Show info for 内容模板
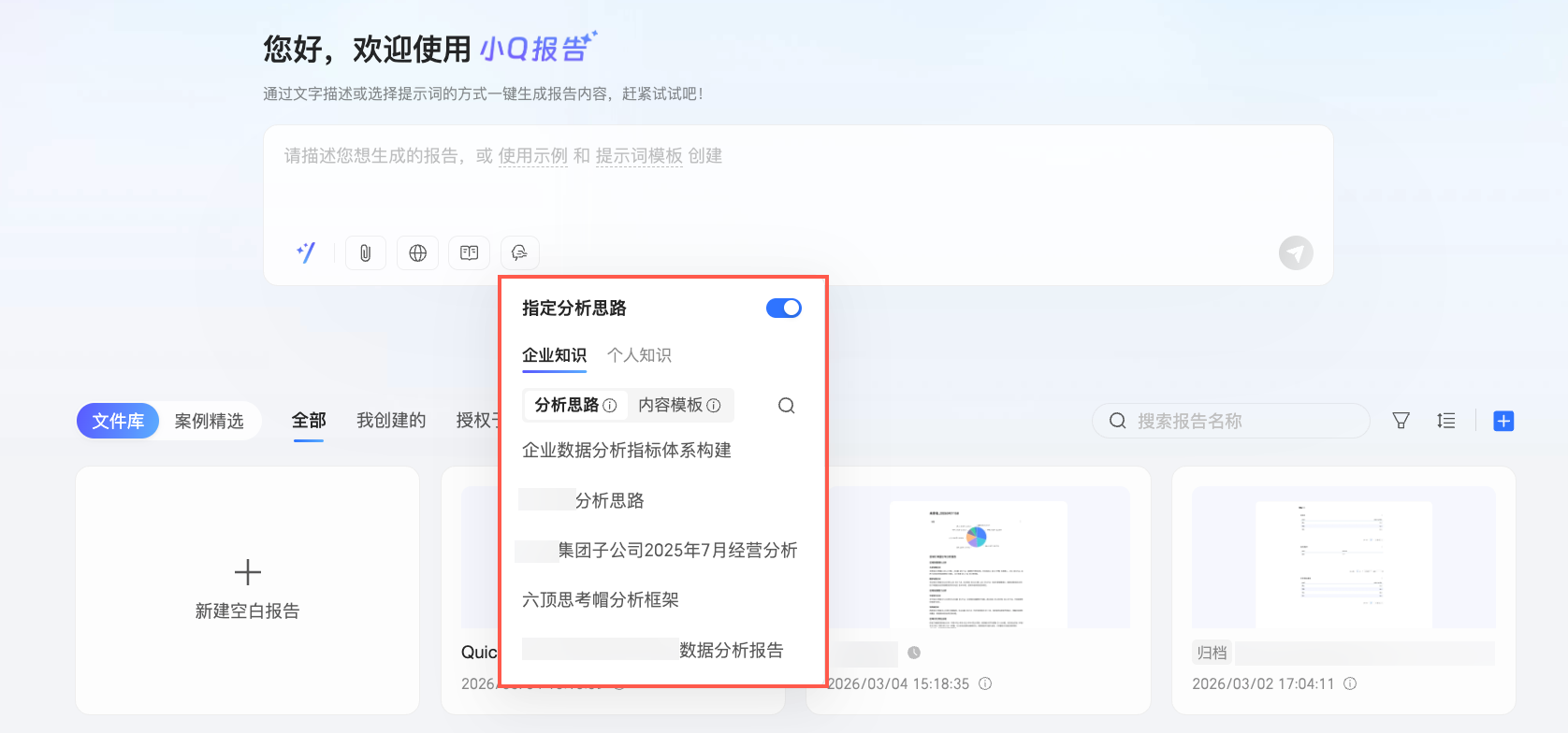The height and width of the screenshot is (733, 1568). [x=714, y=406]
